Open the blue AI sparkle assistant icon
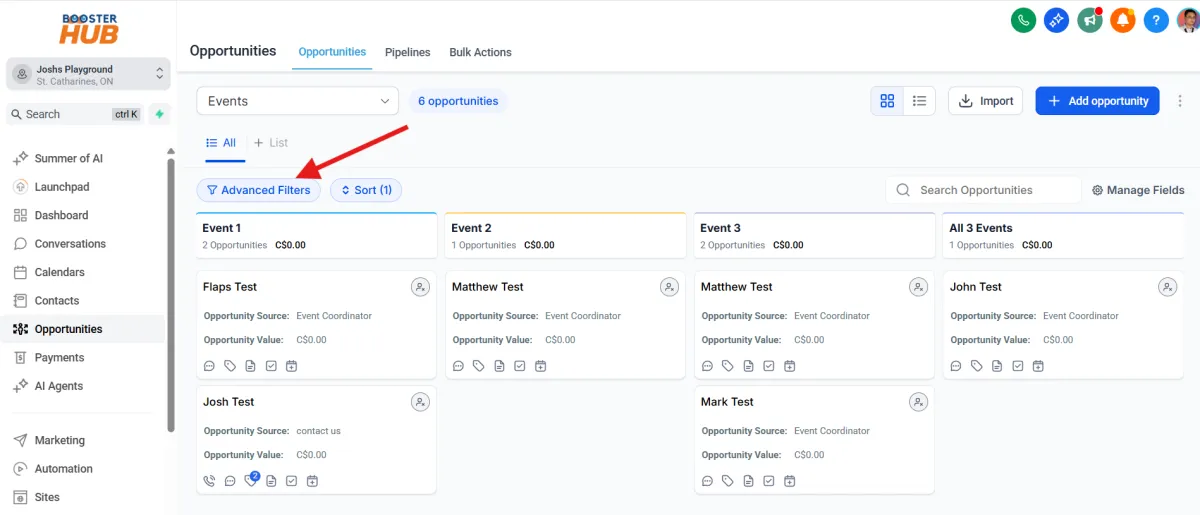This screenshot has height=515, width=1200. (x=1056, y=19)
